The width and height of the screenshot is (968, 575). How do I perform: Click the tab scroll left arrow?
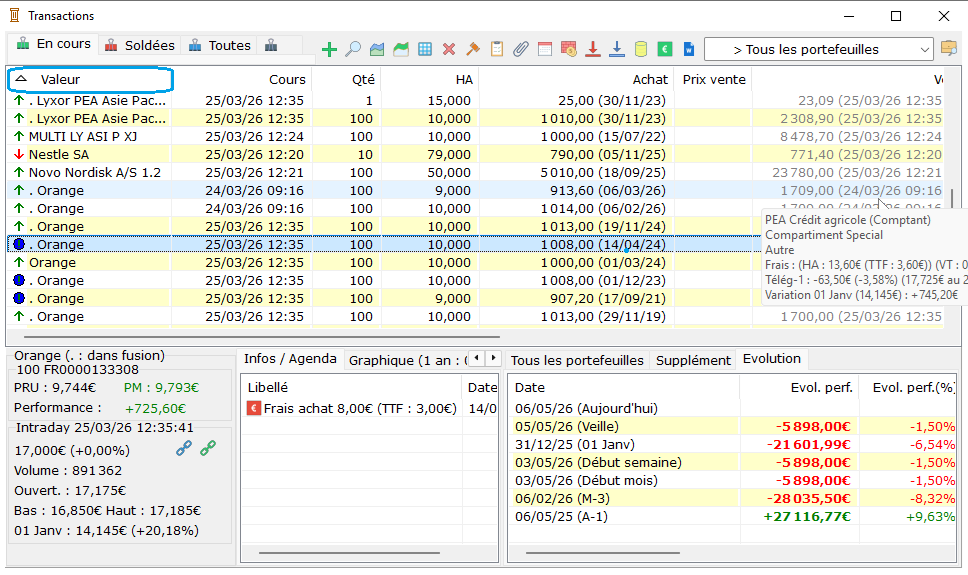click(x=477, y=358)
